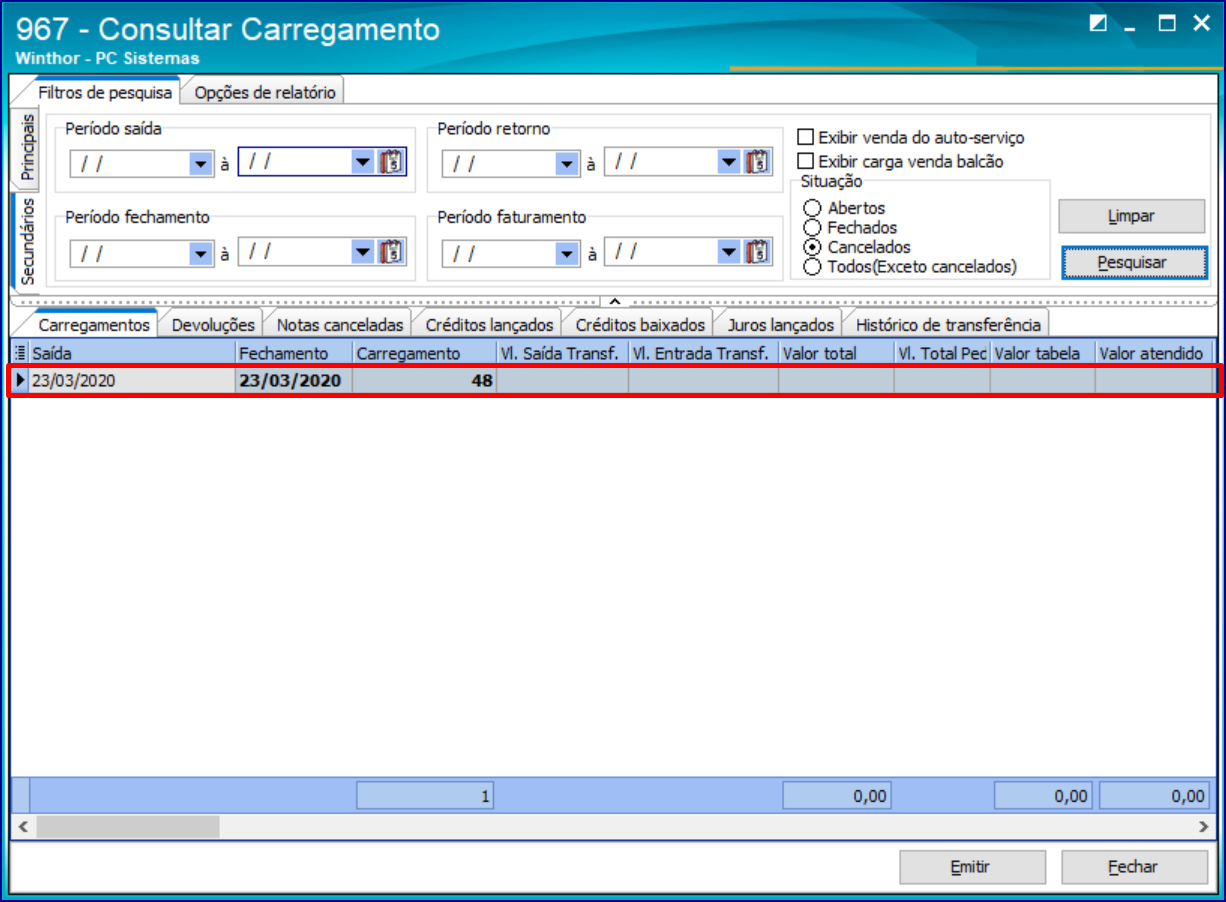Image resolution: width=1226 pixels, height=902 pixels.
Task: Open Período retorno start date dropdown
Action: 568,164
